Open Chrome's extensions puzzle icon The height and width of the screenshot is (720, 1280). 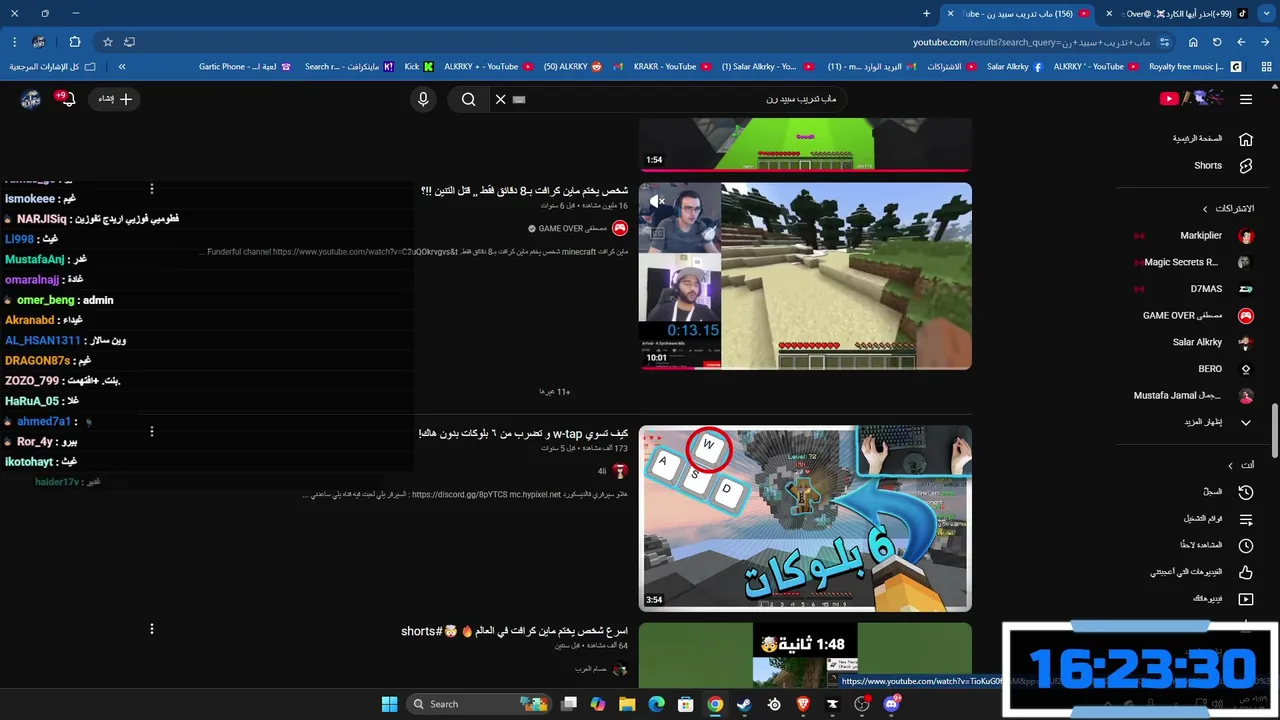coord(75,42)
